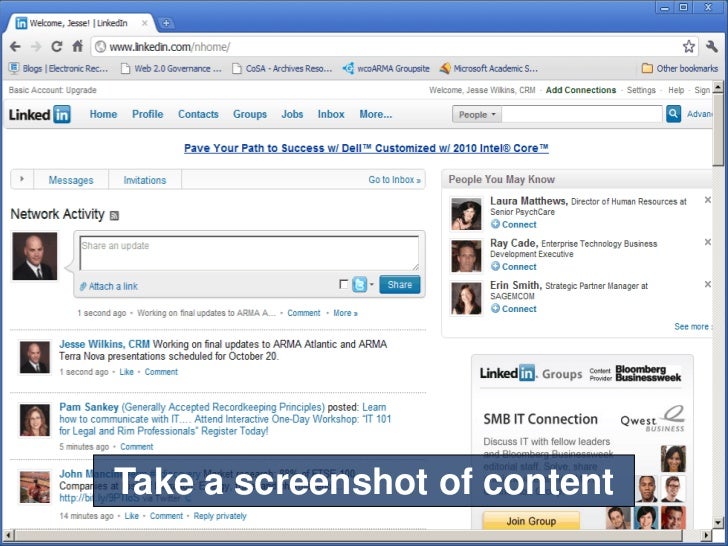The width and height of the screenshot is (728, 546).
Task: Connect with Erin Smith
Action: pos(514,309)
